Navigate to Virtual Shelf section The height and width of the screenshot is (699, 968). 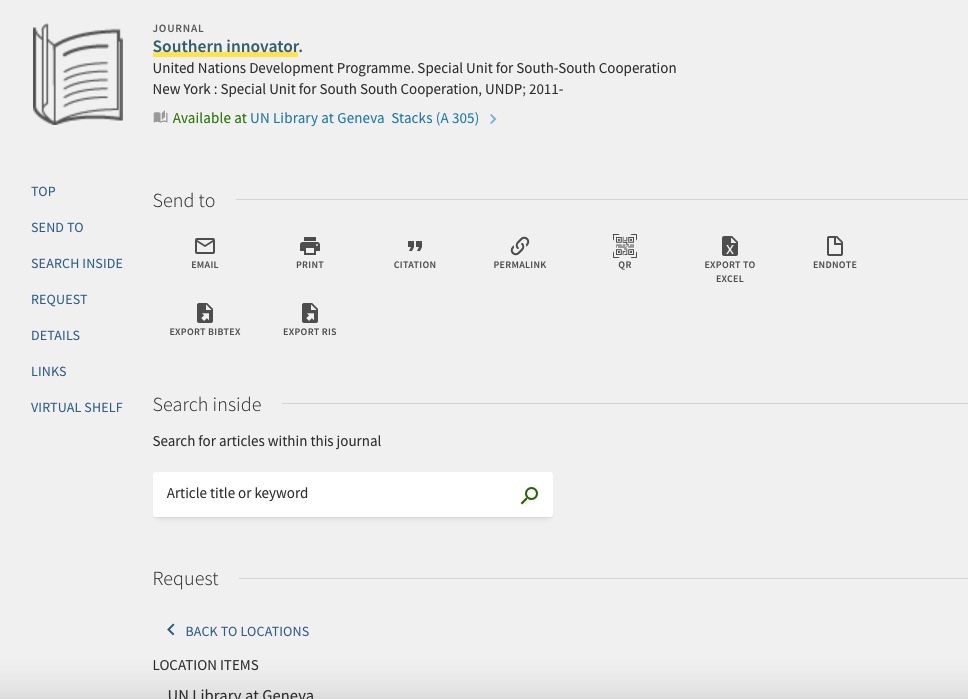pos(77,407)
